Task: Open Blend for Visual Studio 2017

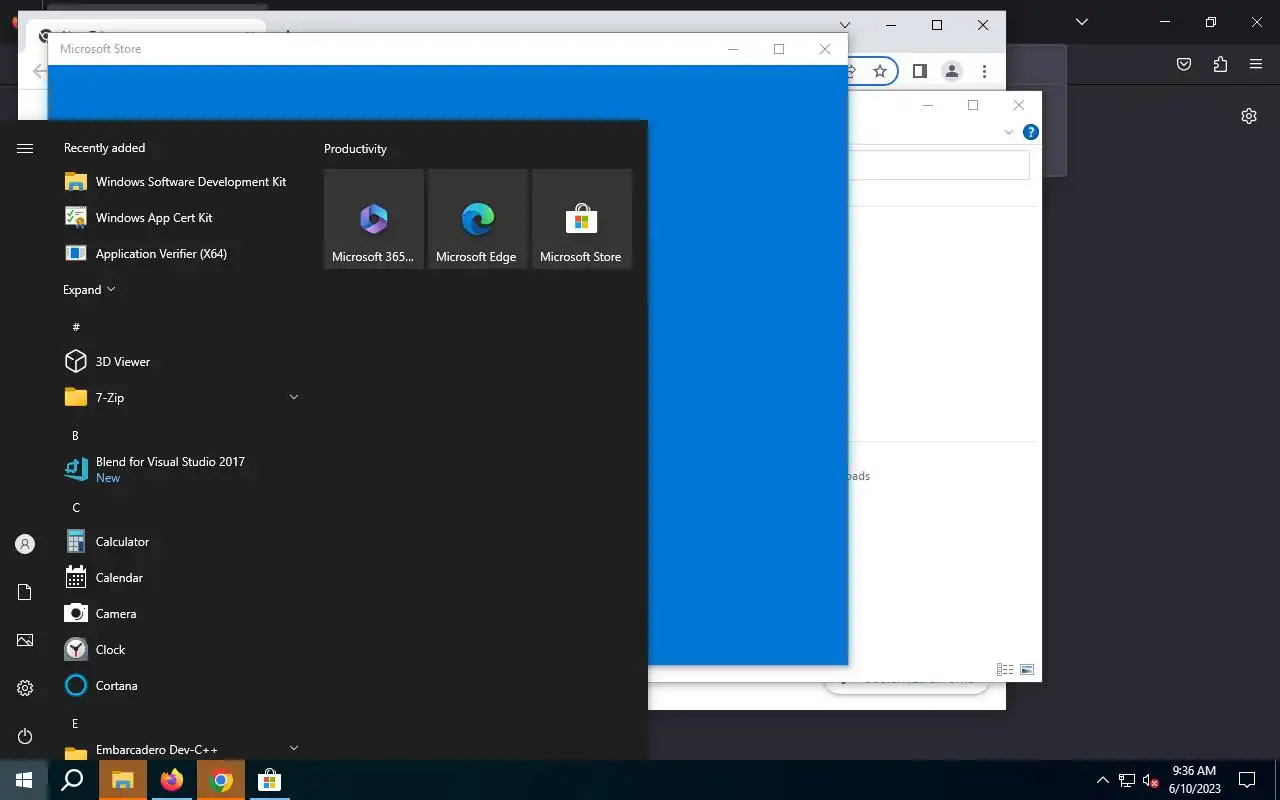Action: tap(181, 470)
